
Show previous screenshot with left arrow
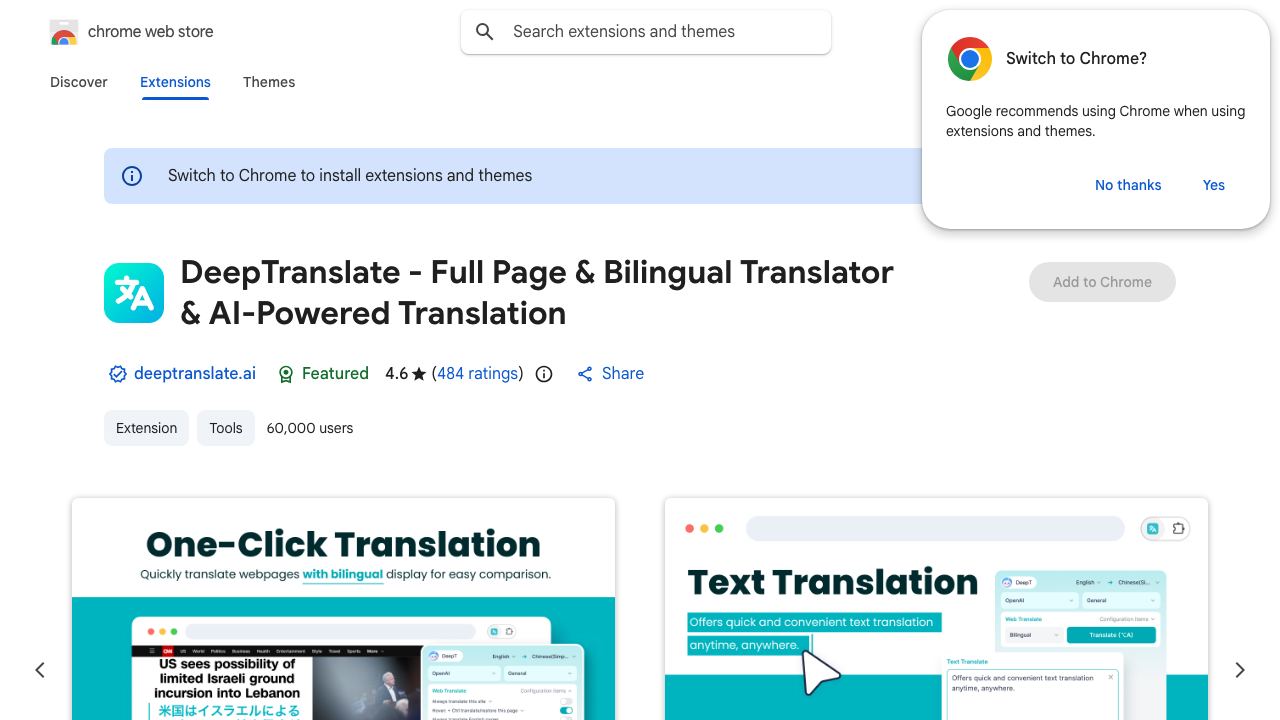(x=40, y=670)
